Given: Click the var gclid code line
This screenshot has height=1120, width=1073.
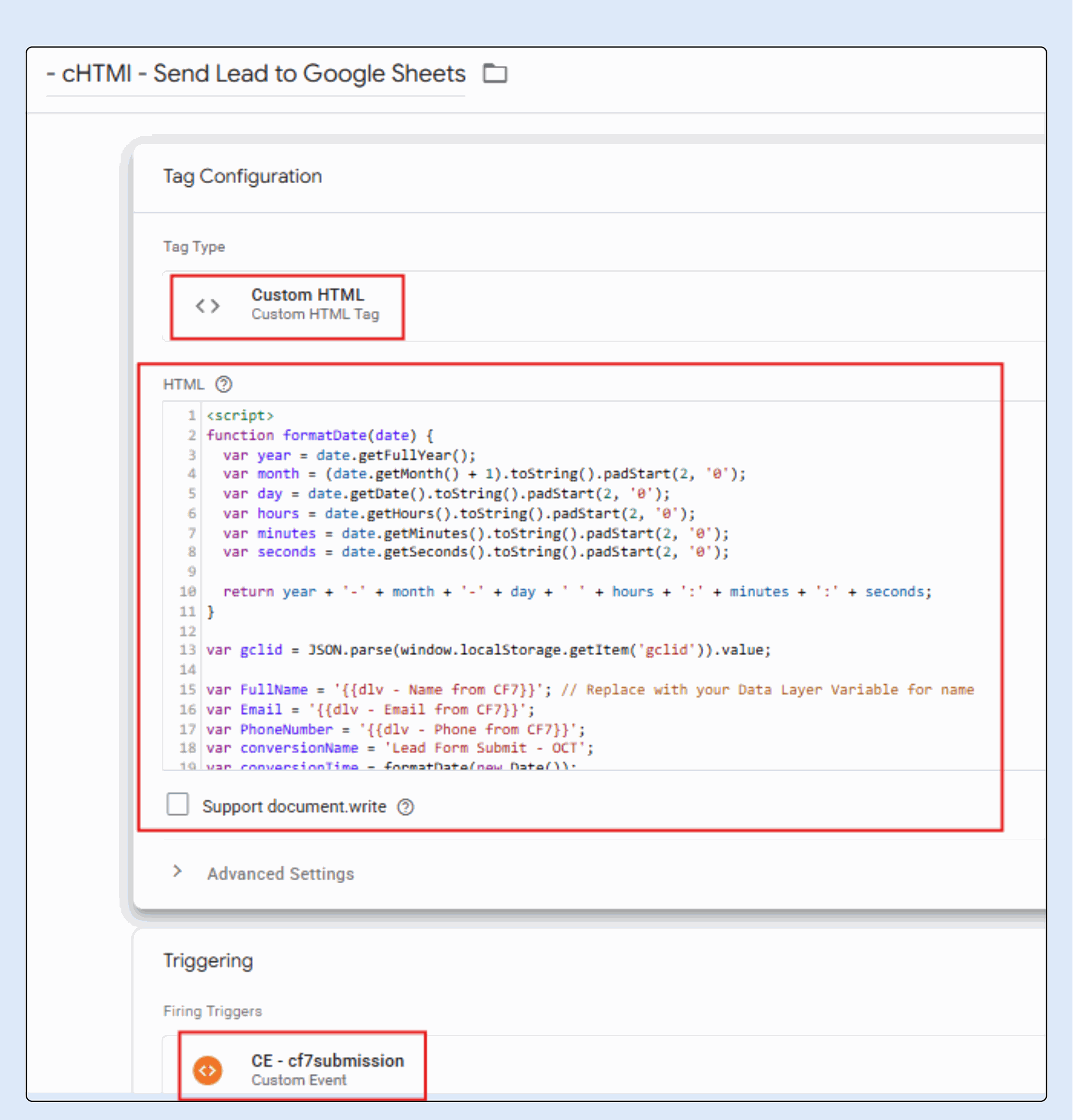Looking at the screenshot, I should coord(488,650).
